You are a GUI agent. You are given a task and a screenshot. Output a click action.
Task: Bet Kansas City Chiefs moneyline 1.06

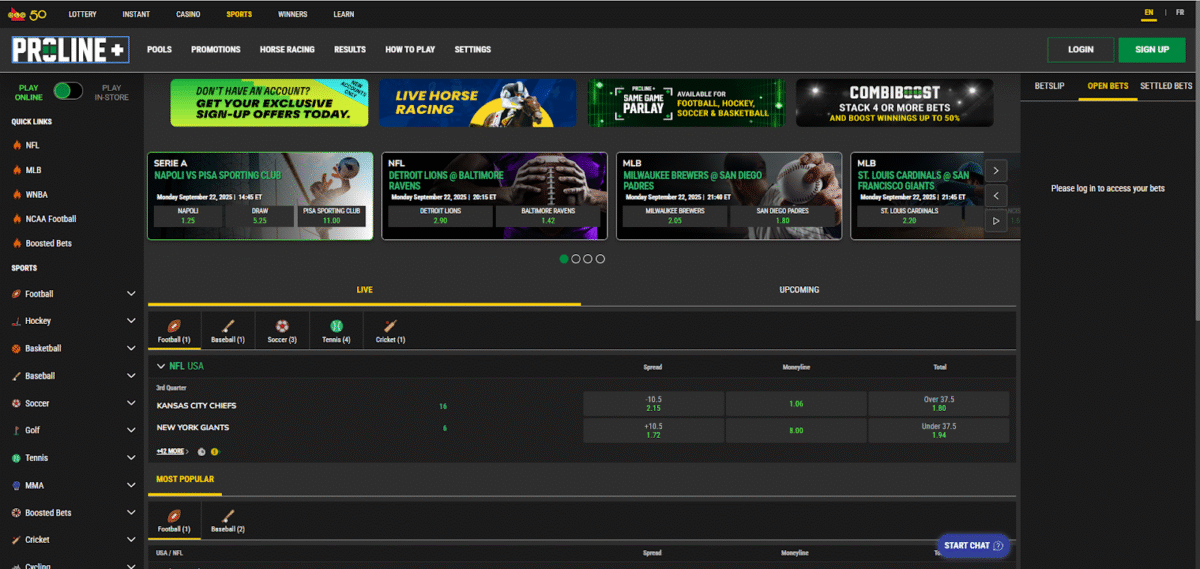pyautogui.click(x=796, y=404)
